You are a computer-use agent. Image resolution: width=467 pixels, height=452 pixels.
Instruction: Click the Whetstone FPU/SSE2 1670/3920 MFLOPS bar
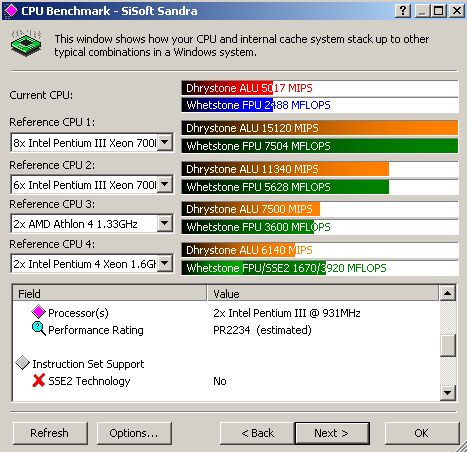(x=320, y=268)
